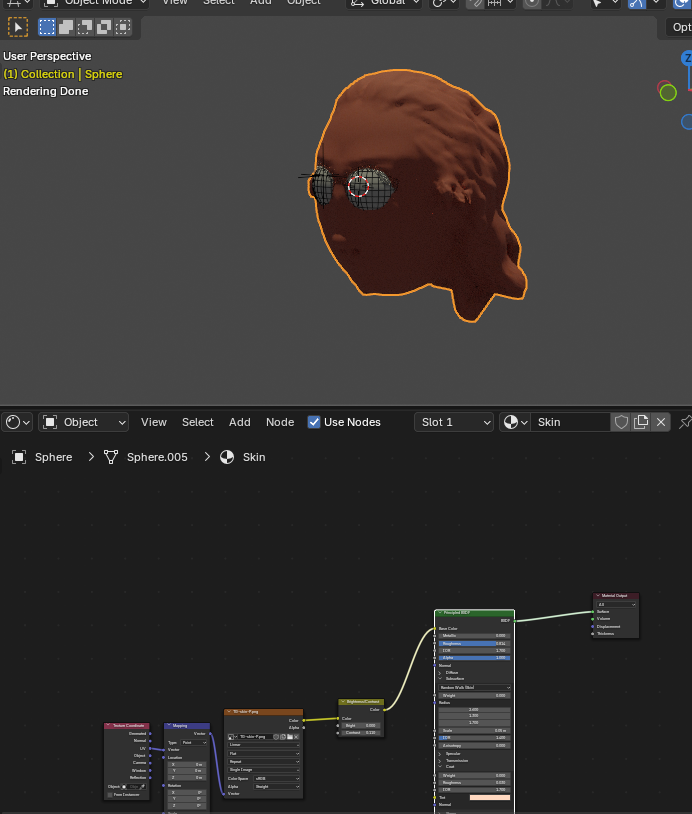The image size is (692, 814).
Task: Click the Skin material name field
Action: click(x=571, y=422)
